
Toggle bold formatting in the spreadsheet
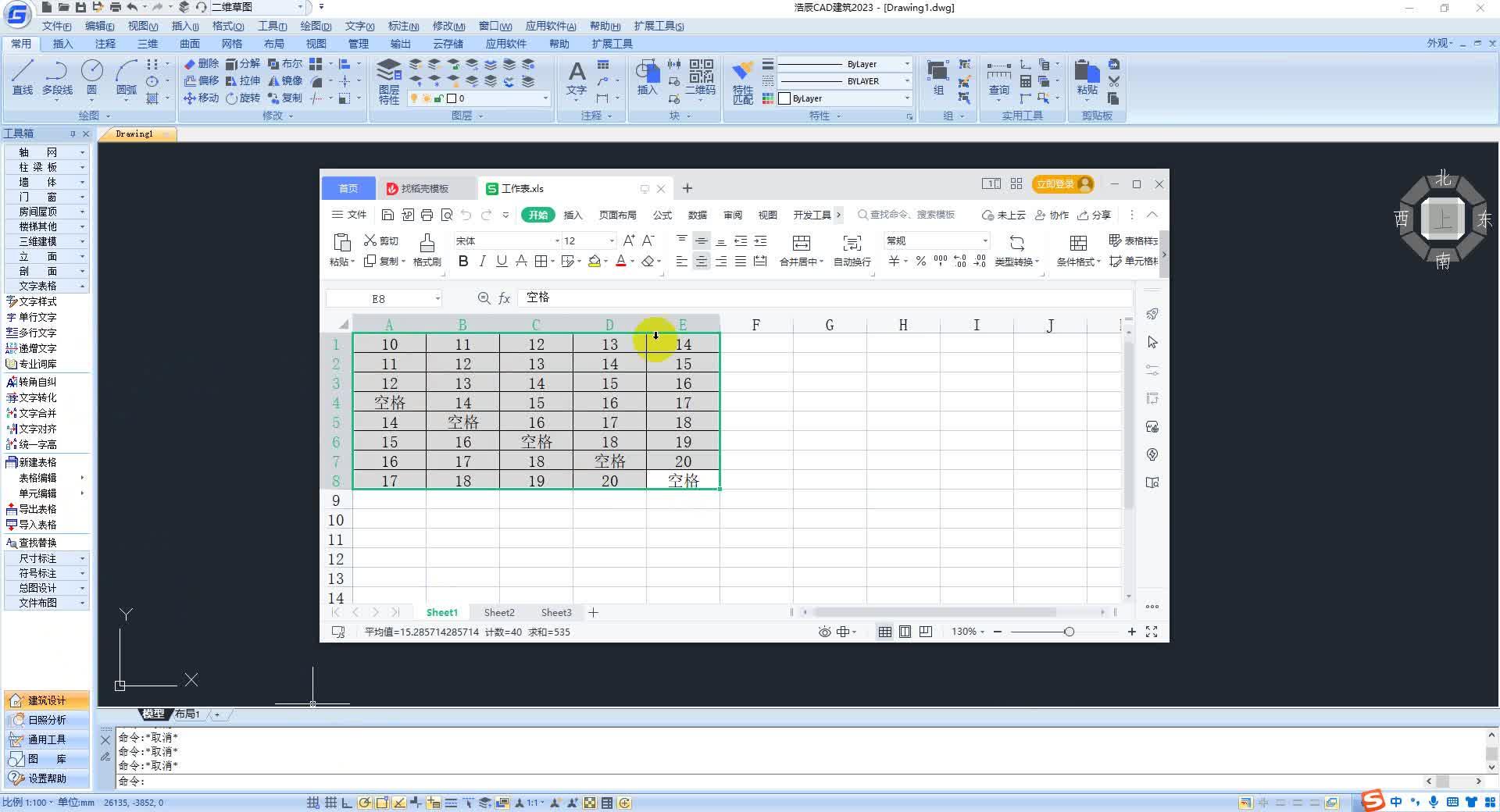(462, 261)
